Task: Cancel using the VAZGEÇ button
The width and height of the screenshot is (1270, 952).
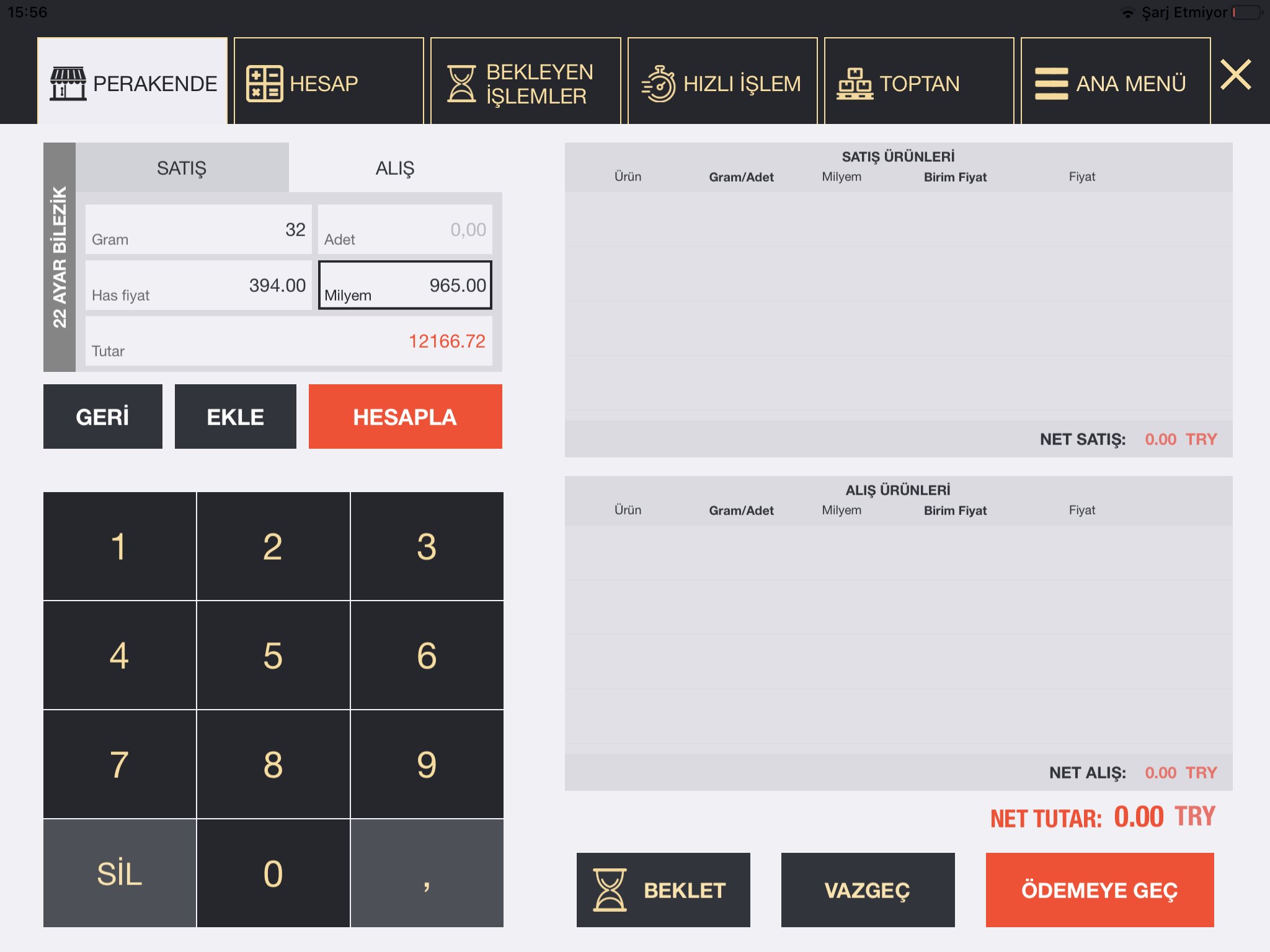Action: tap(868, 889)
